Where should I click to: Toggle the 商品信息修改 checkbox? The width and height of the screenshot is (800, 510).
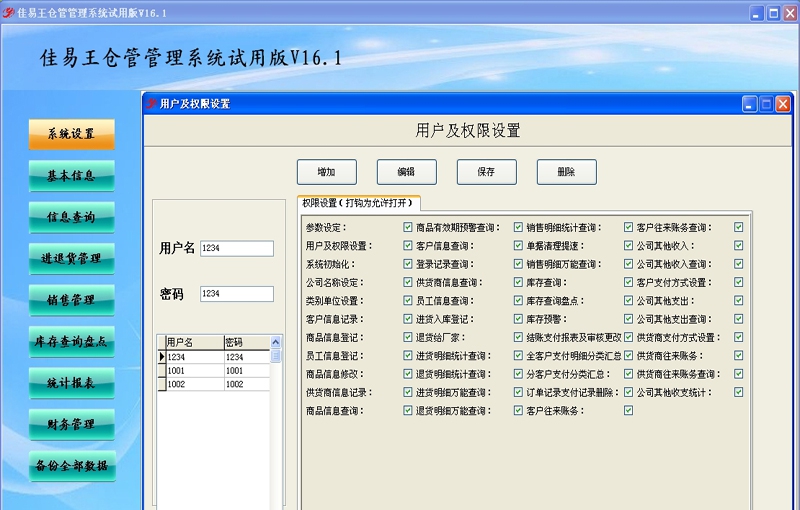[408, 374]
